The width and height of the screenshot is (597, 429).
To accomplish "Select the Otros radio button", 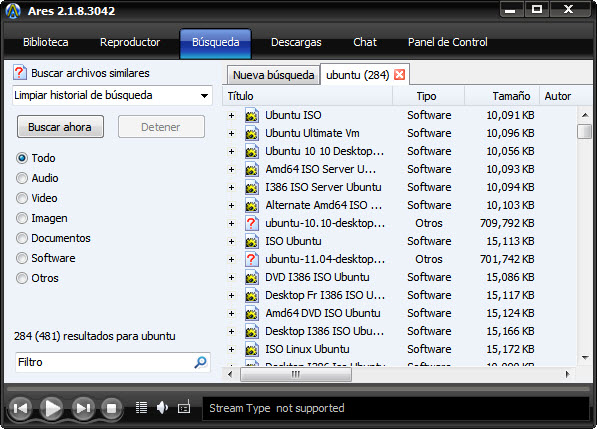I will point(22,278).
